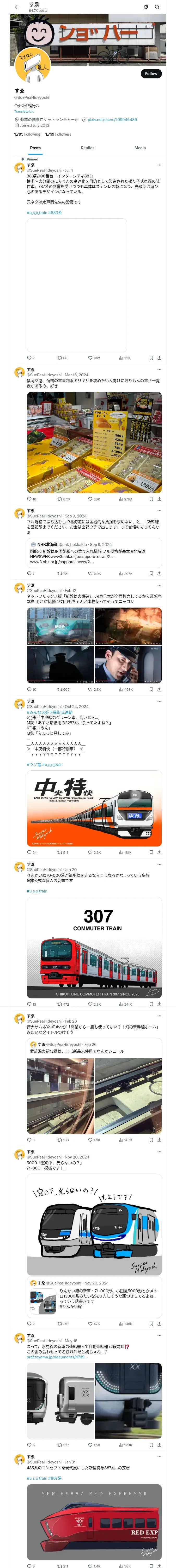Switch to the Replies tab
The width and height of the screenshot is (176, 1568).
click(87, 148)
